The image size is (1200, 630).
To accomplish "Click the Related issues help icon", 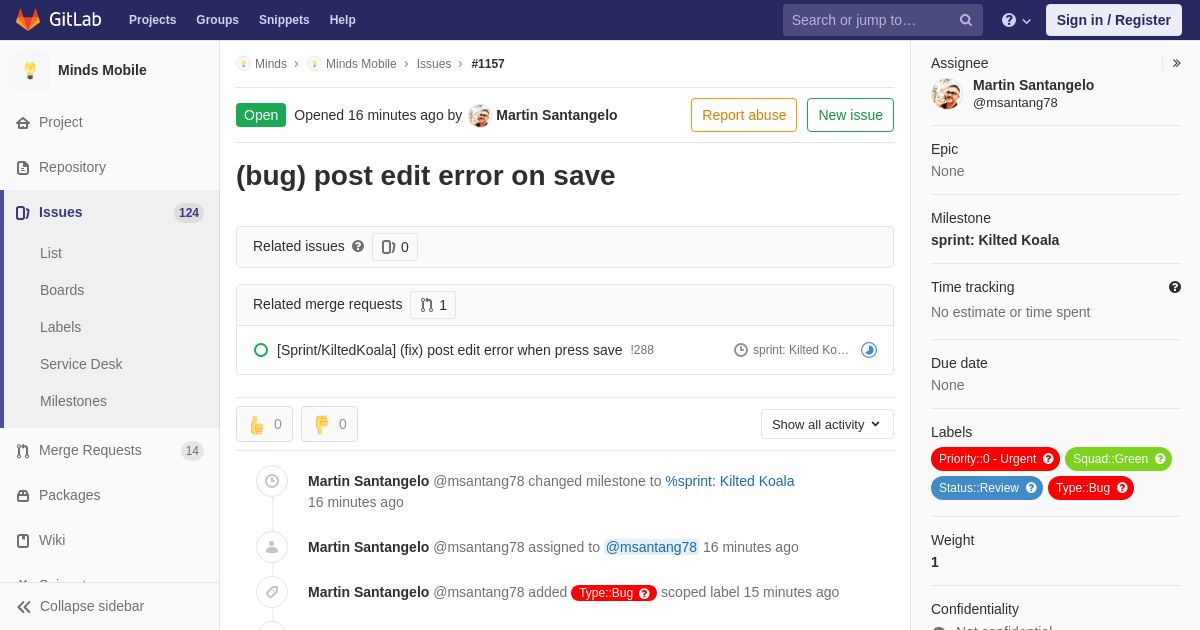I will pos(358,246).
